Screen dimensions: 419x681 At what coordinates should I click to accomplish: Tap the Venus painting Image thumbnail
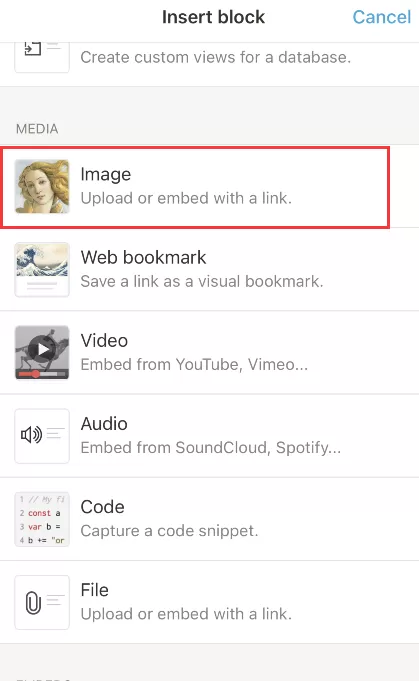[x=42, y=186]
